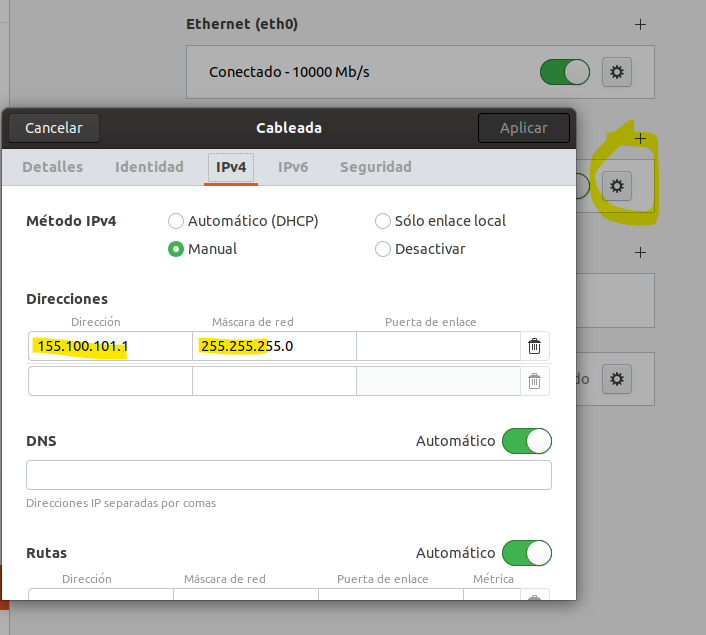Click Puerta de enlace field of first row

click(x=438, y=346)
